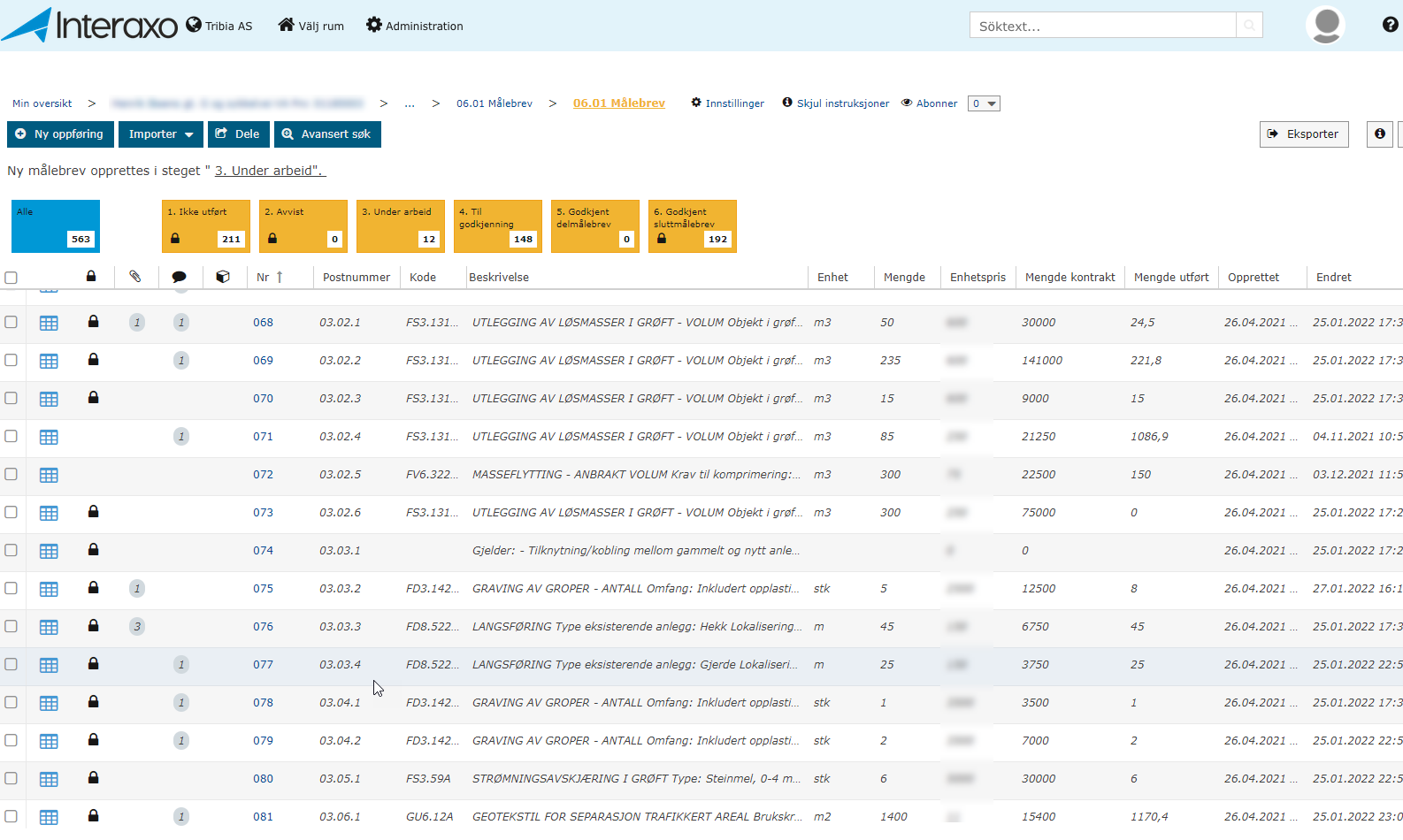Click the package column header icon
This screenshot has height=840, width=1403.
point(223,277)
